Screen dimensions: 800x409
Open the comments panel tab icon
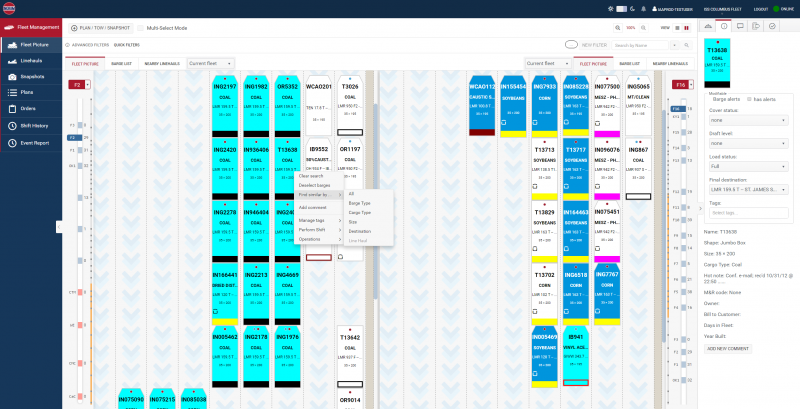click(x=739, y=25)
